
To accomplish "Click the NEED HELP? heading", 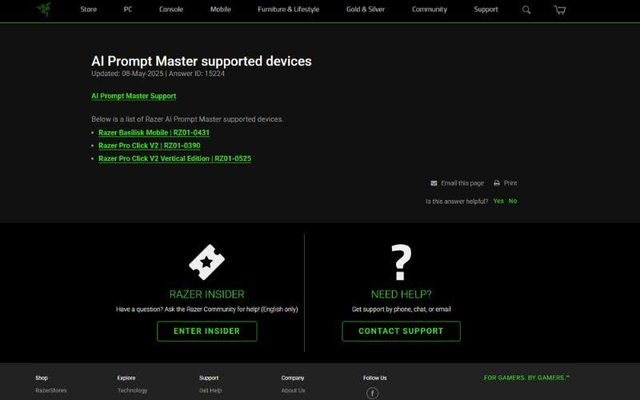I will (x=401, y=294).
